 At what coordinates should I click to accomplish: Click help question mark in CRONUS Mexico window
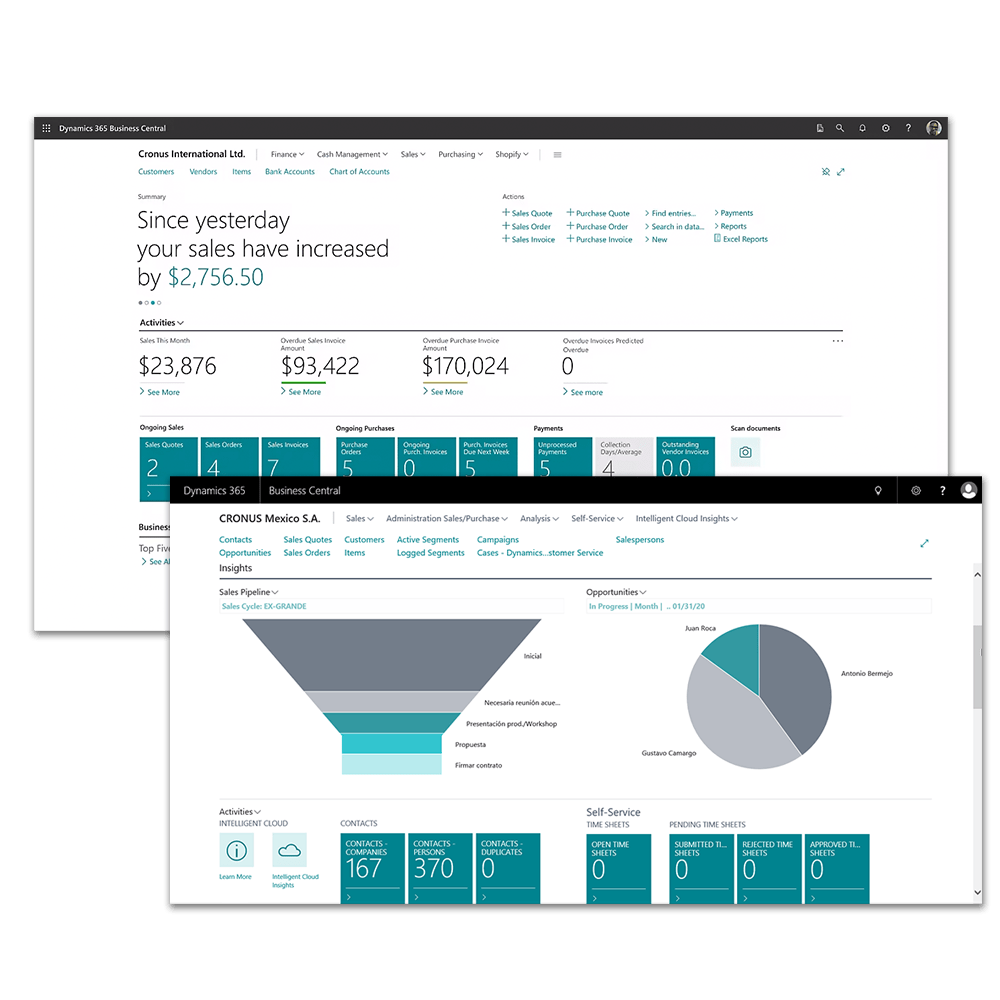click(x=943, y=490)
